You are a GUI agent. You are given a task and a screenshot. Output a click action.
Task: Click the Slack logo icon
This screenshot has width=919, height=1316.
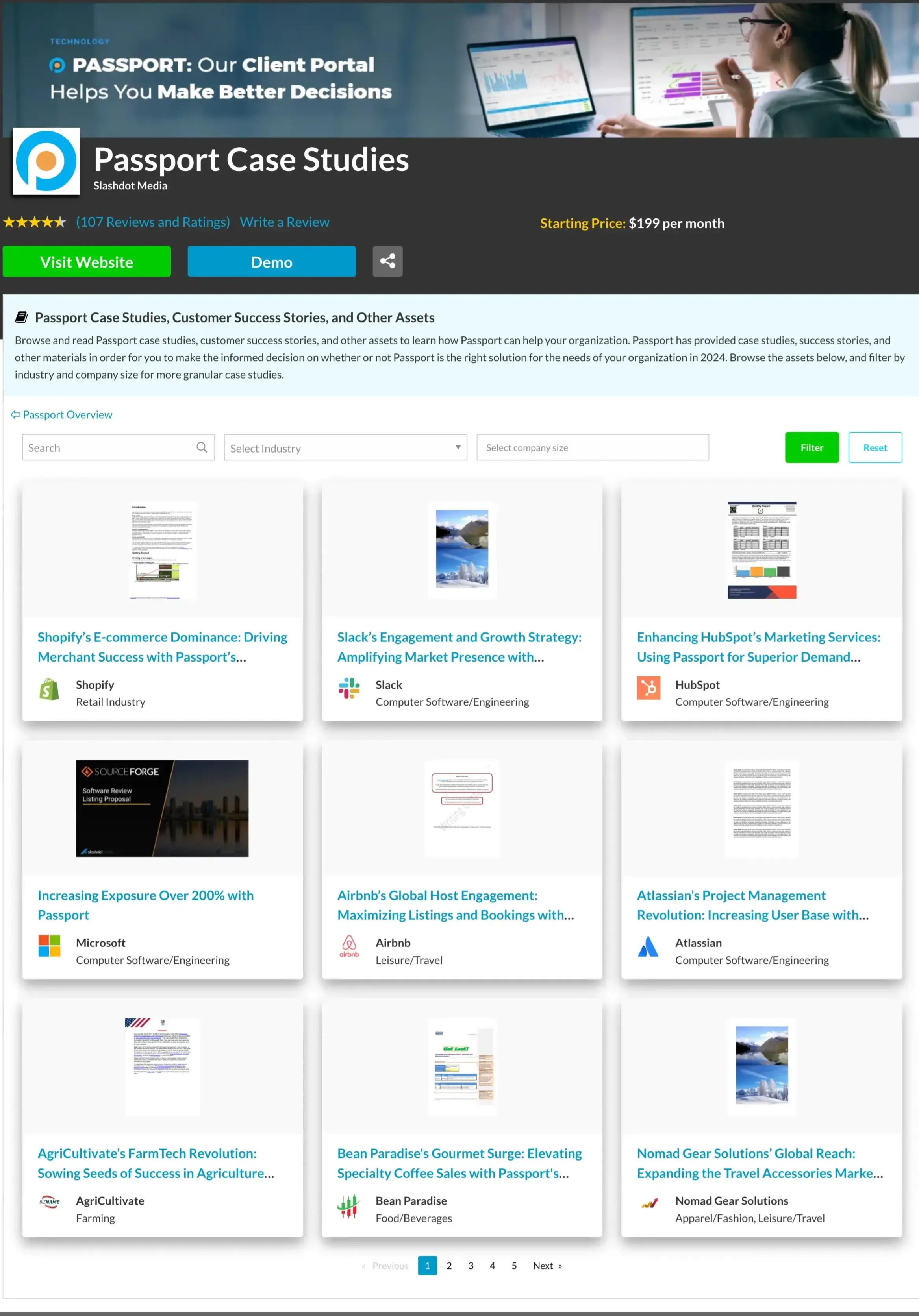349,688
